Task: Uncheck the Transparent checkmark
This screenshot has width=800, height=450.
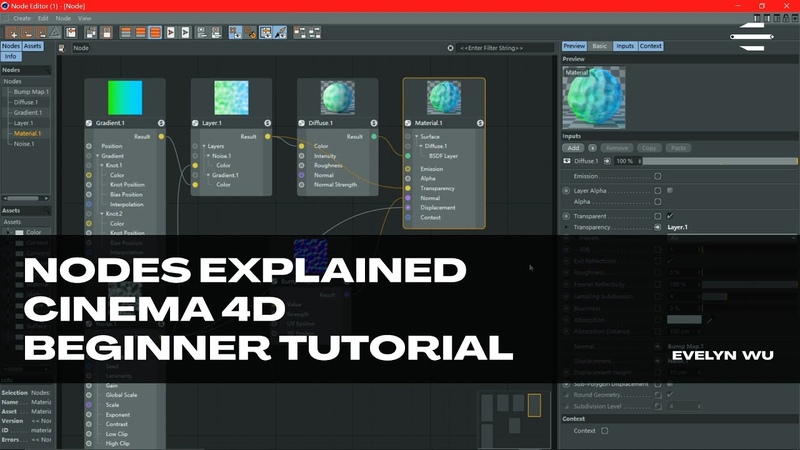Action: (670, 216)
